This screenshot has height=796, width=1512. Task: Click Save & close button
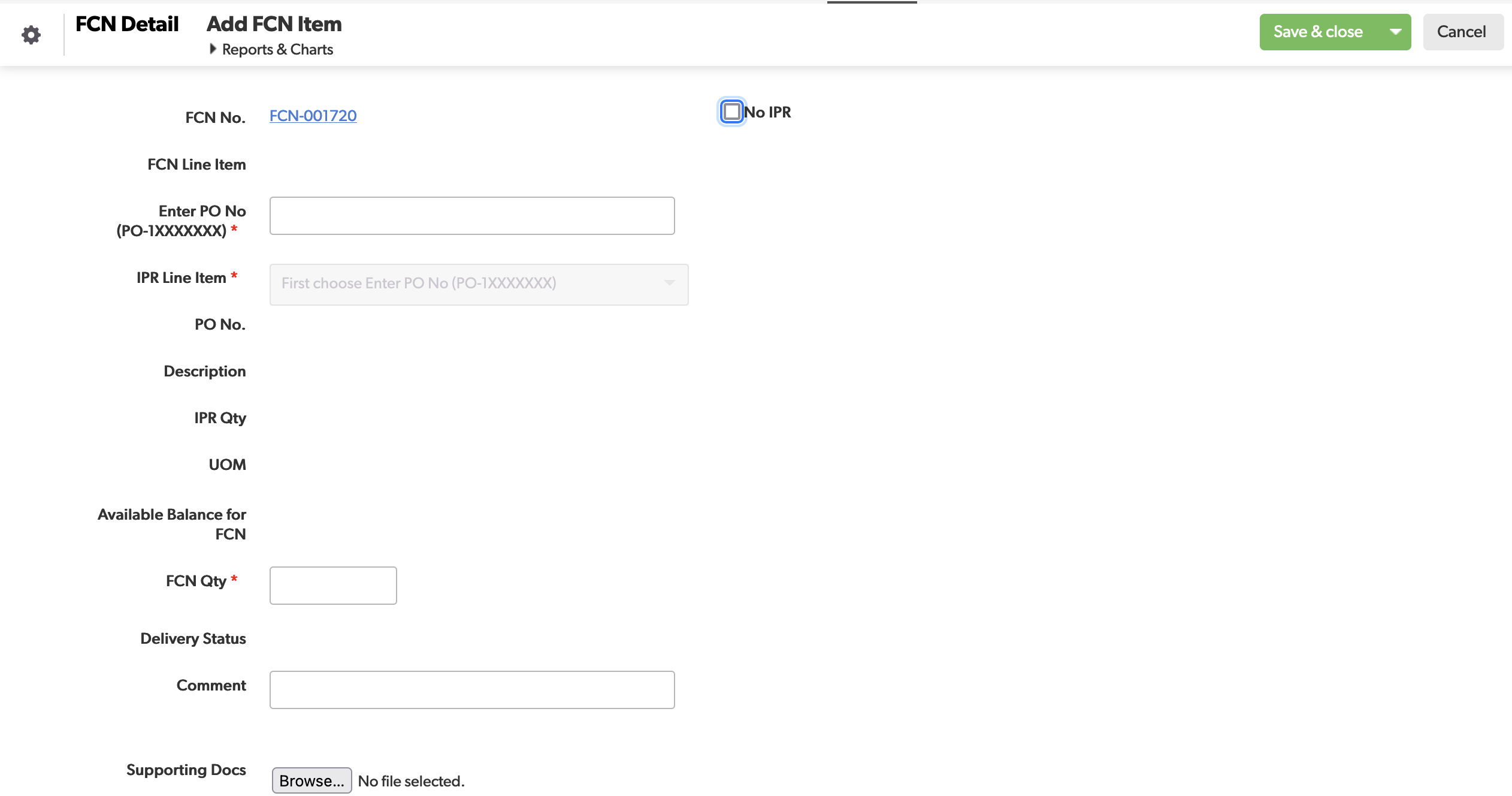coord(1318,32)
